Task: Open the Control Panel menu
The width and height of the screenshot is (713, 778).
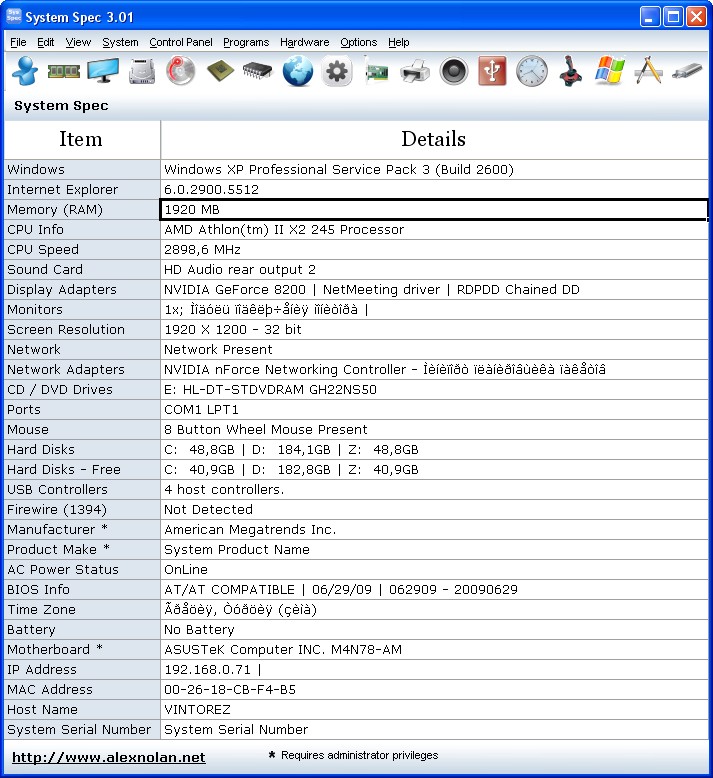Action: coord(181,42)
